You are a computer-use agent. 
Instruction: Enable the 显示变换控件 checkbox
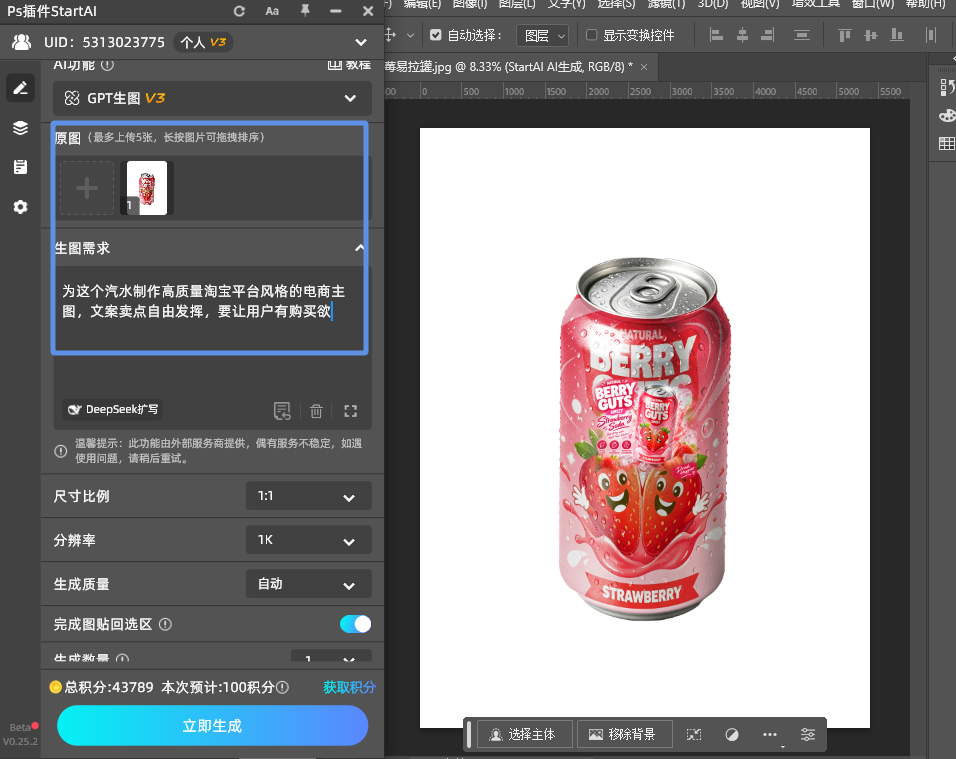591,35
